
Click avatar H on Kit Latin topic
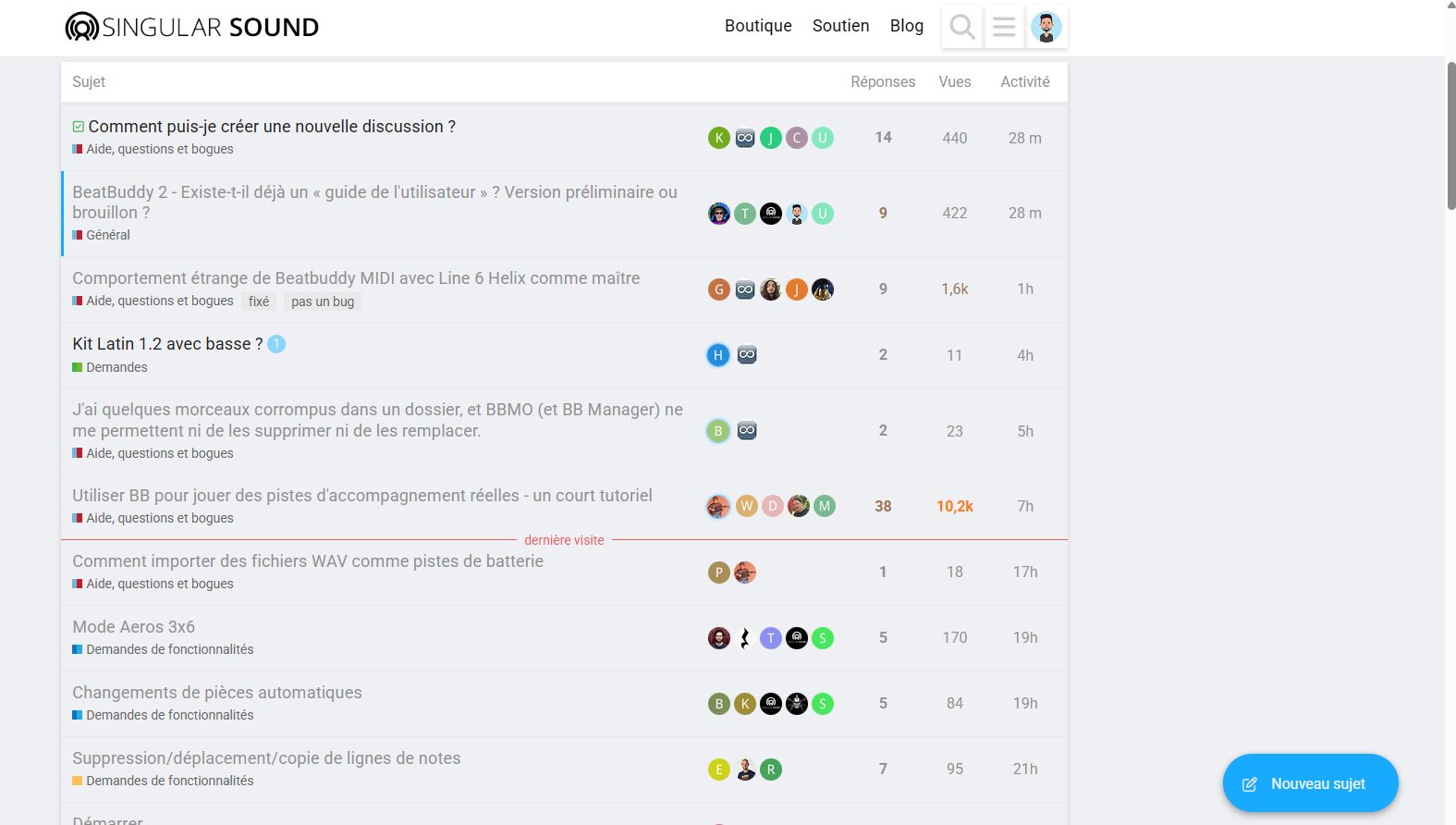(718, 355)
